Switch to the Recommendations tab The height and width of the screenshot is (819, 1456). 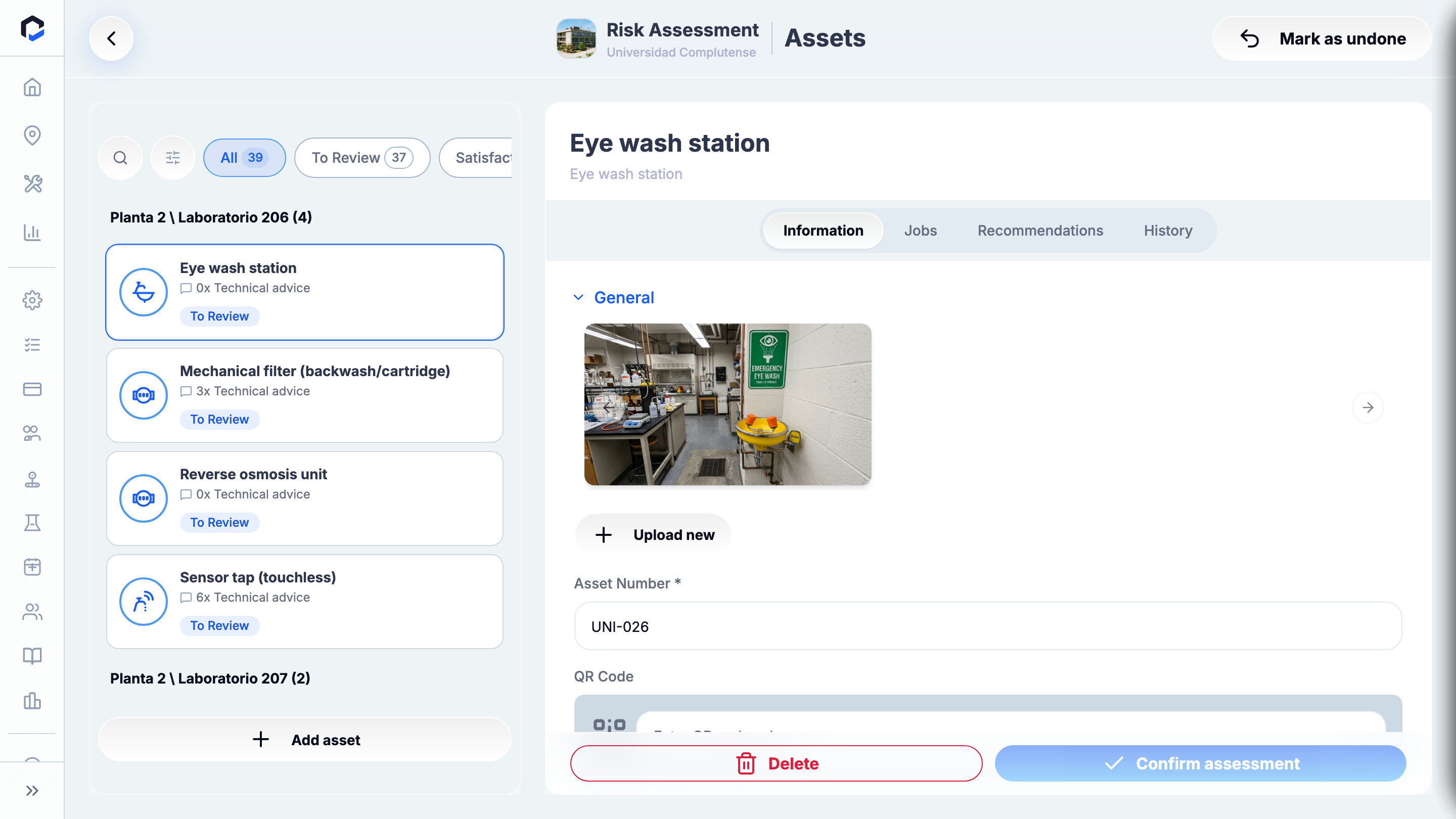click(1040, 231)
